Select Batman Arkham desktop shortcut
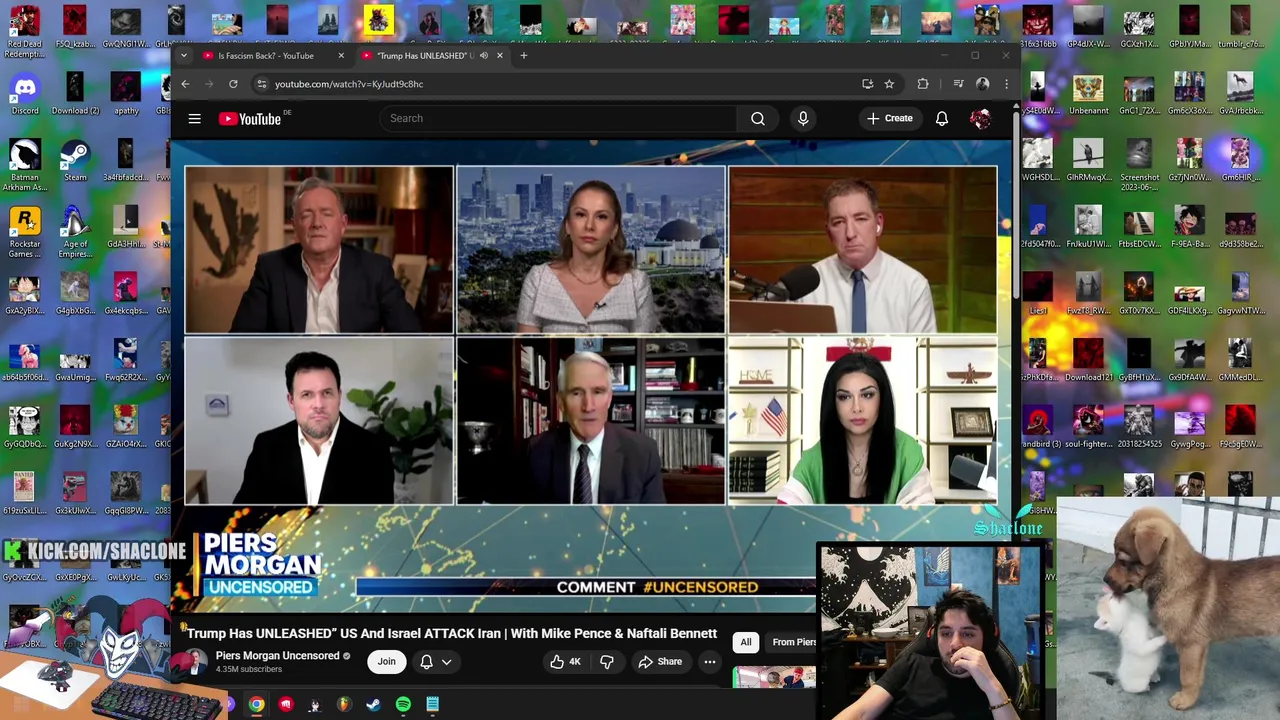Viewport: 1280px width, 720px height. pos(25,165)
